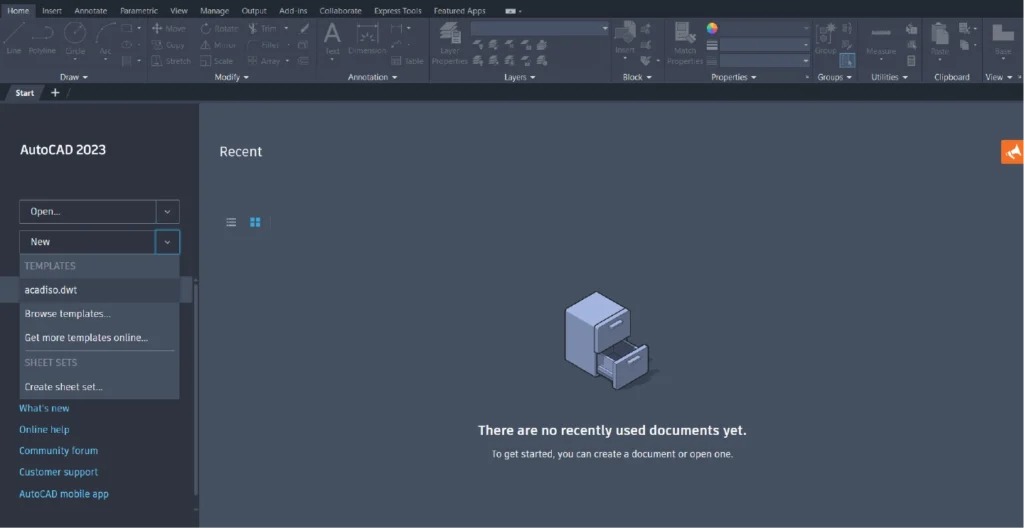Viewport: 1024px width, 528px height.
Task: Click the Array tool
Action: click(264, 61)
